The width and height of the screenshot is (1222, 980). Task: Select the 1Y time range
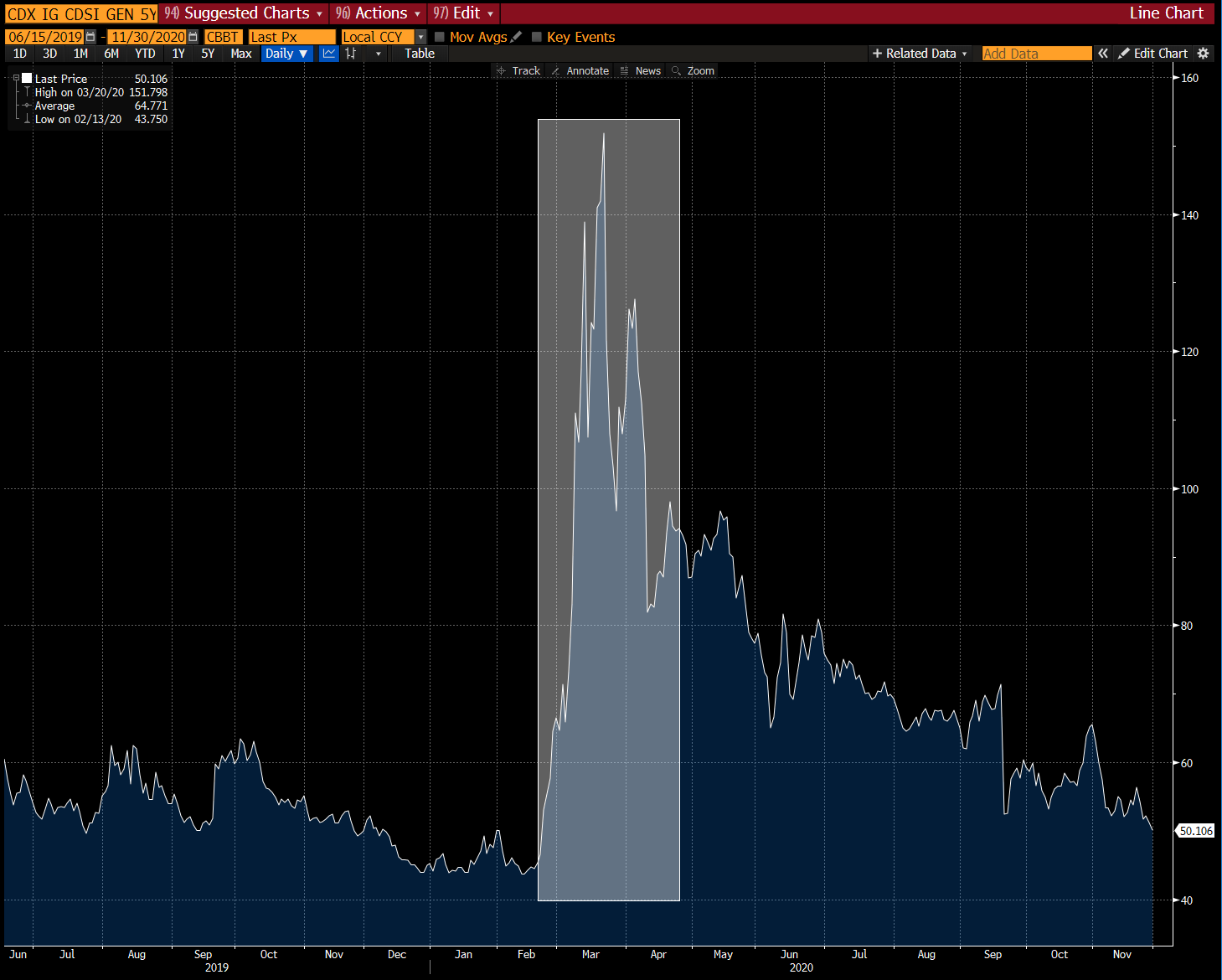click(178, 53)
